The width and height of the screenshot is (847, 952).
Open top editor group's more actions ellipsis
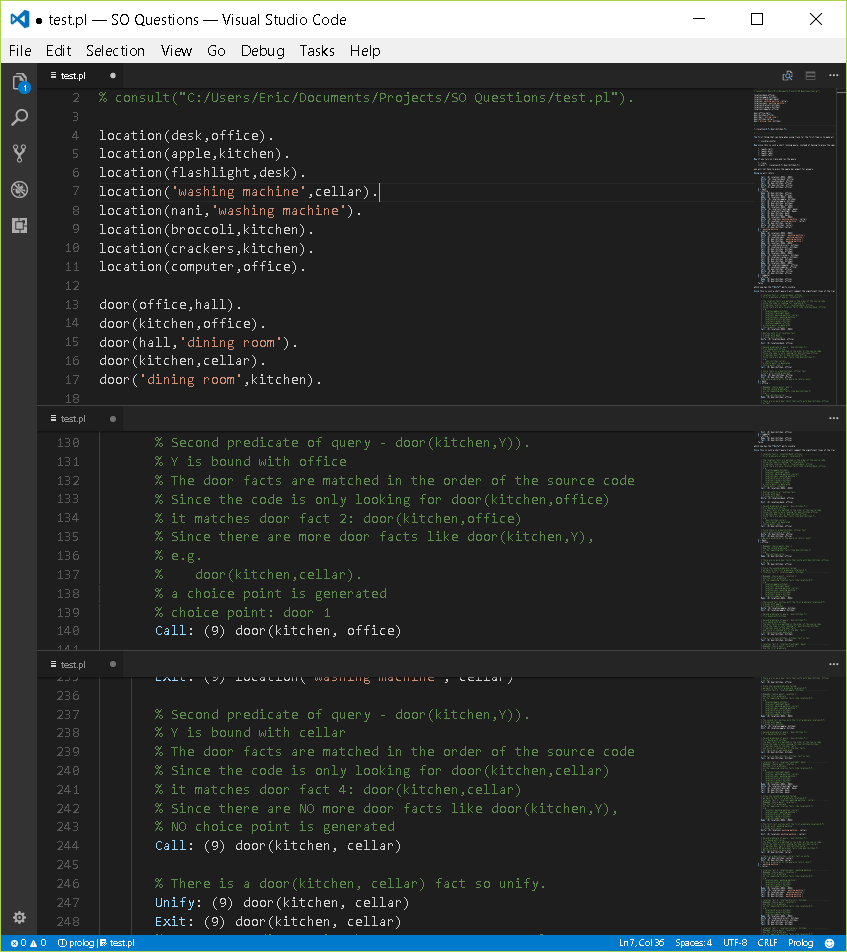click(x=834, y=75)
